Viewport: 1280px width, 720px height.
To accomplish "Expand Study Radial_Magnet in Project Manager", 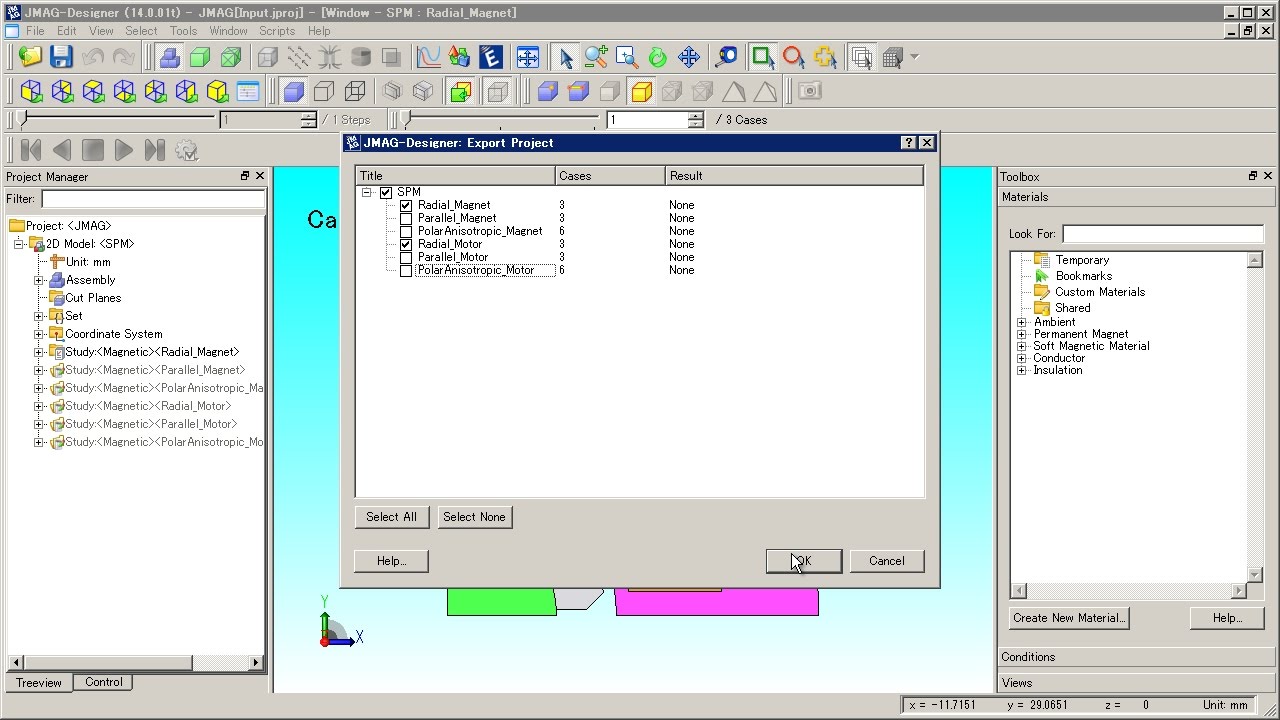I will pyautogui.click(x=39, y=352).
